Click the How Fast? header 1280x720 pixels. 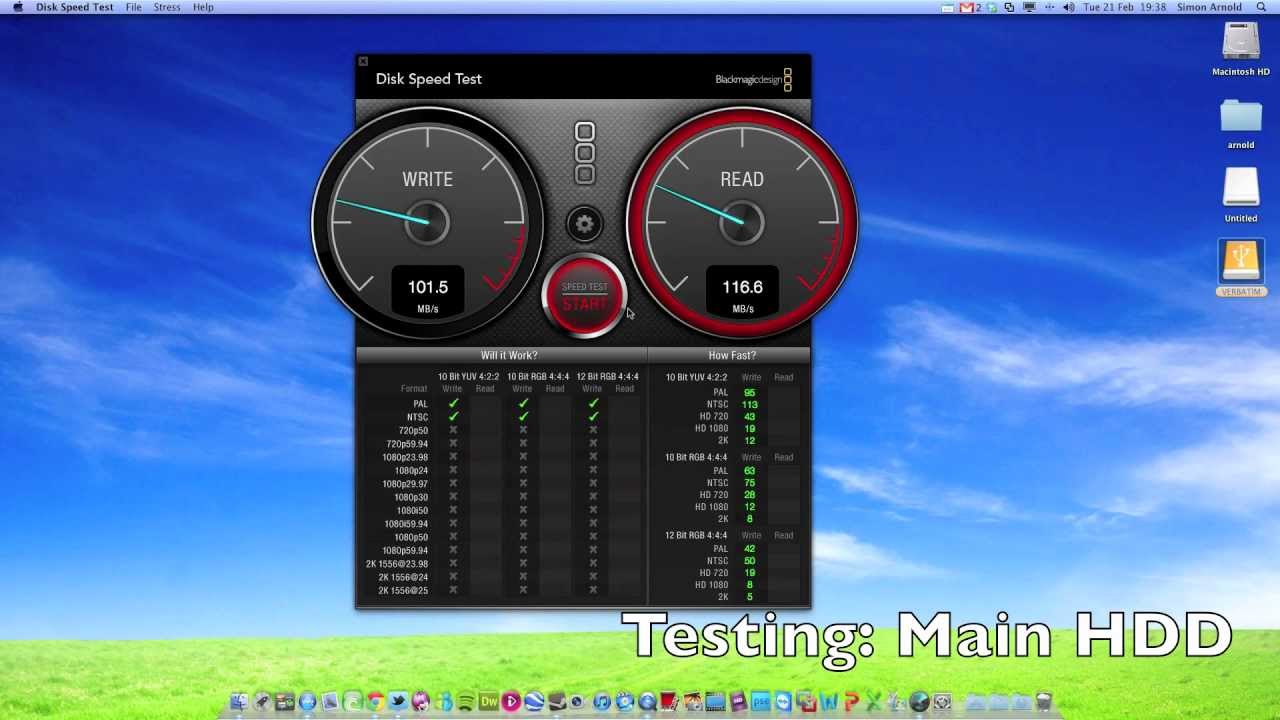(x=732, y=355)
